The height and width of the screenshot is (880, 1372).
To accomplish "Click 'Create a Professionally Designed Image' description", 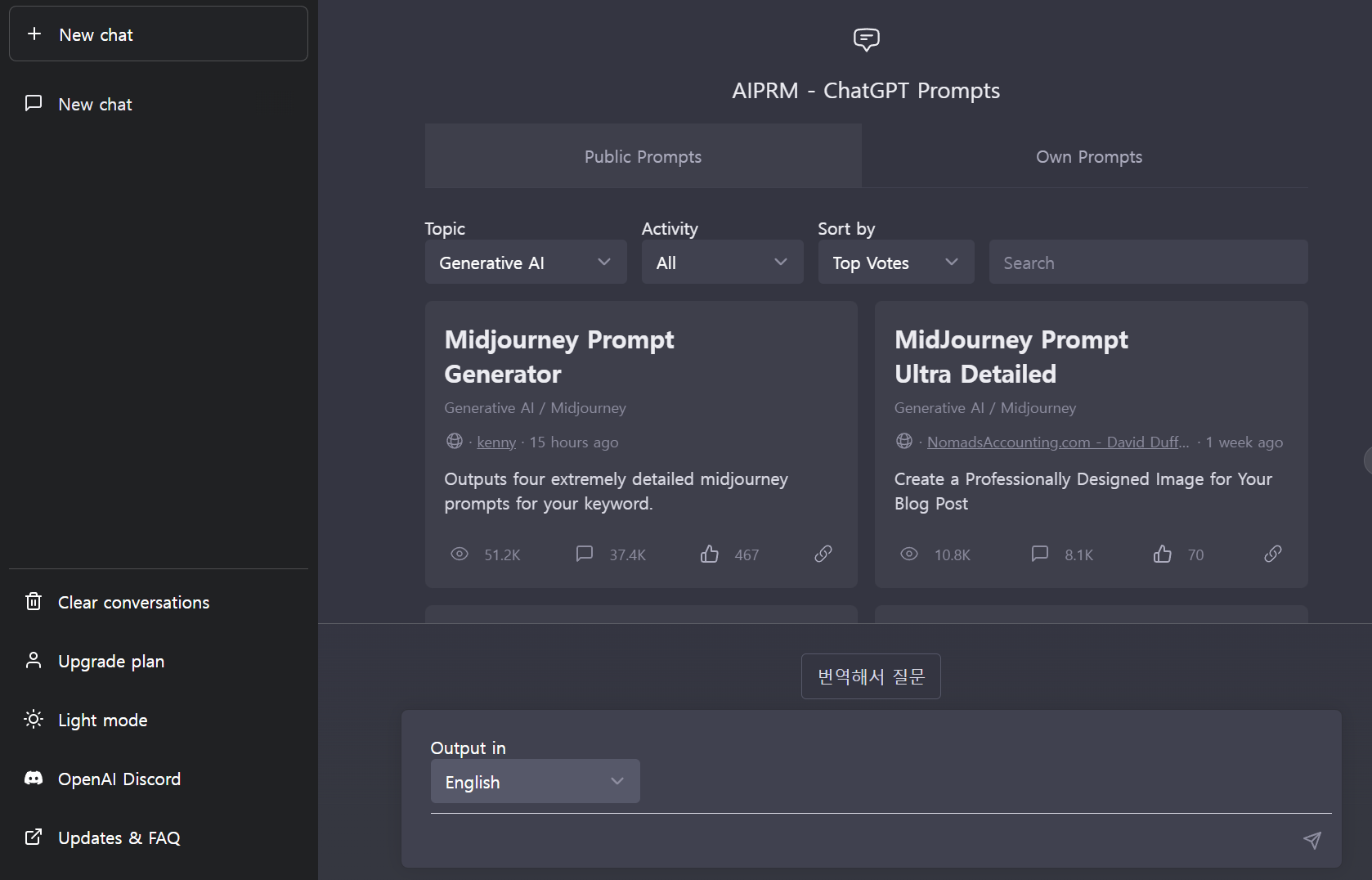I will coord(1083,491).
